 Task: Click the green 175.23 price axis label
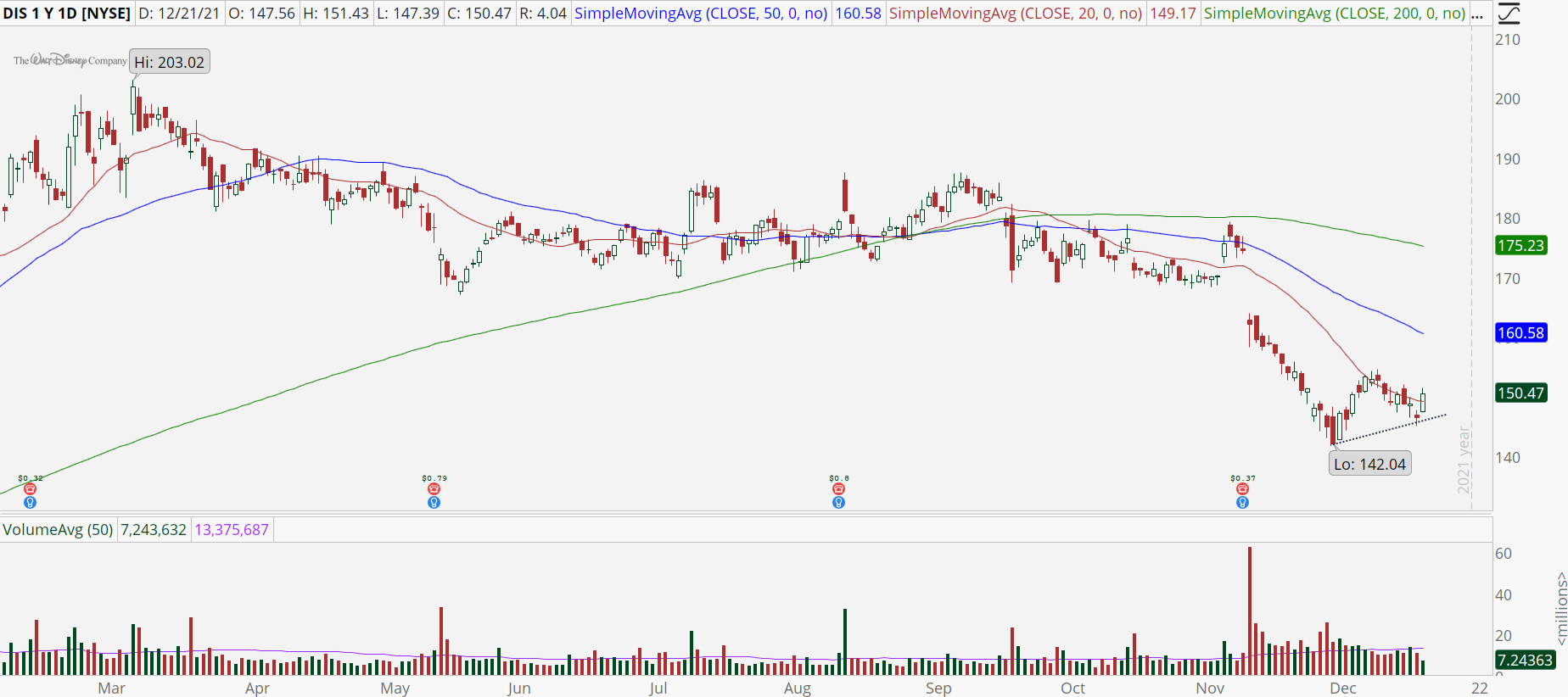pos(1521,245)
